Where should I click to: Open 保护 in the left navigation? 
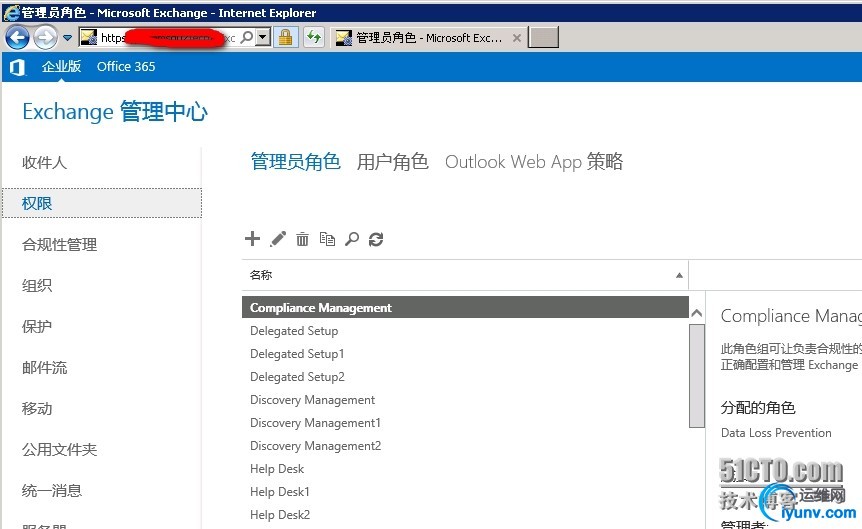pos(37,327)
